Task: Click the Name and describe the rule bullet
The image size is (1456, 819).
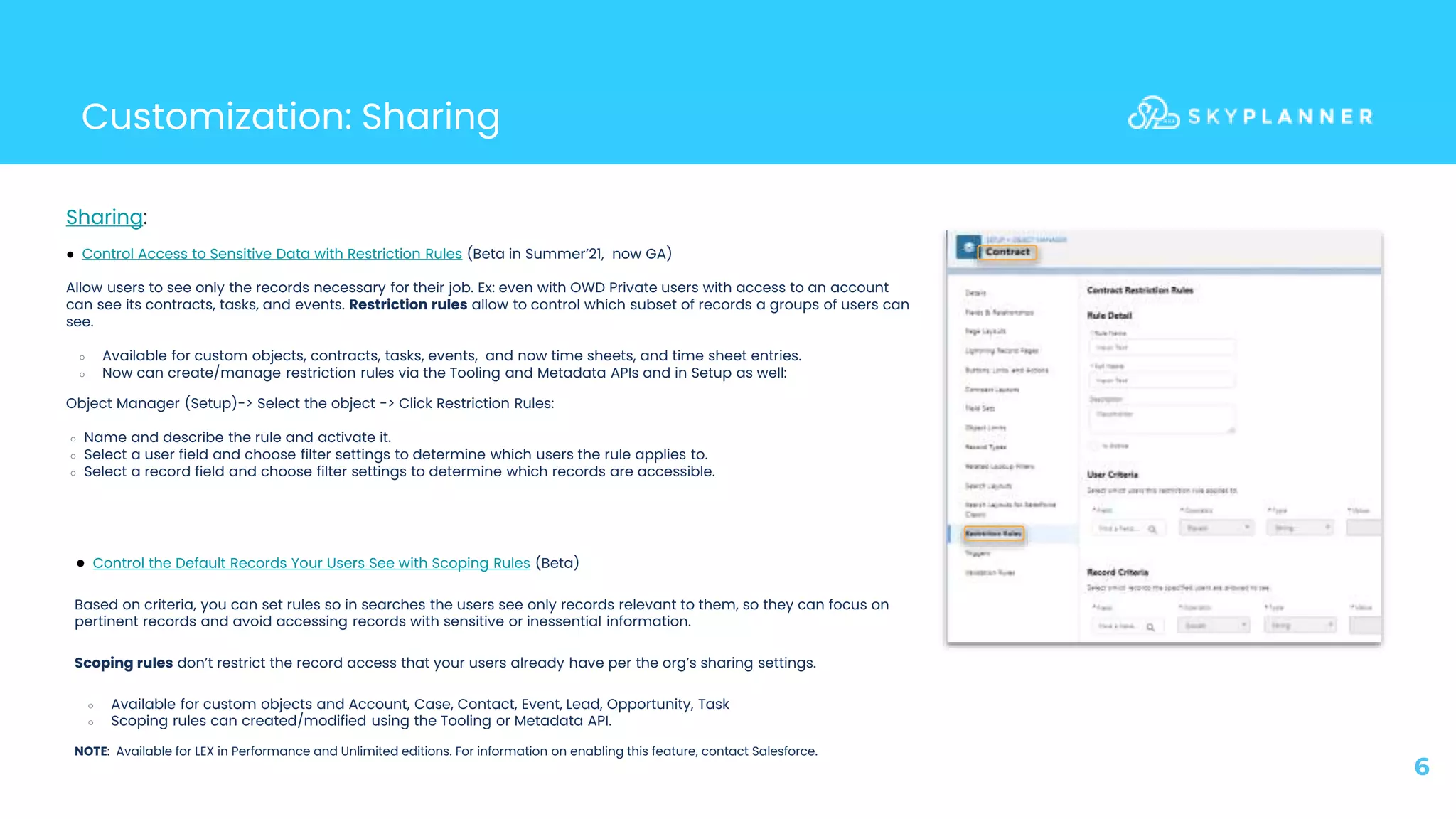Action: click(x=237, y=438)
